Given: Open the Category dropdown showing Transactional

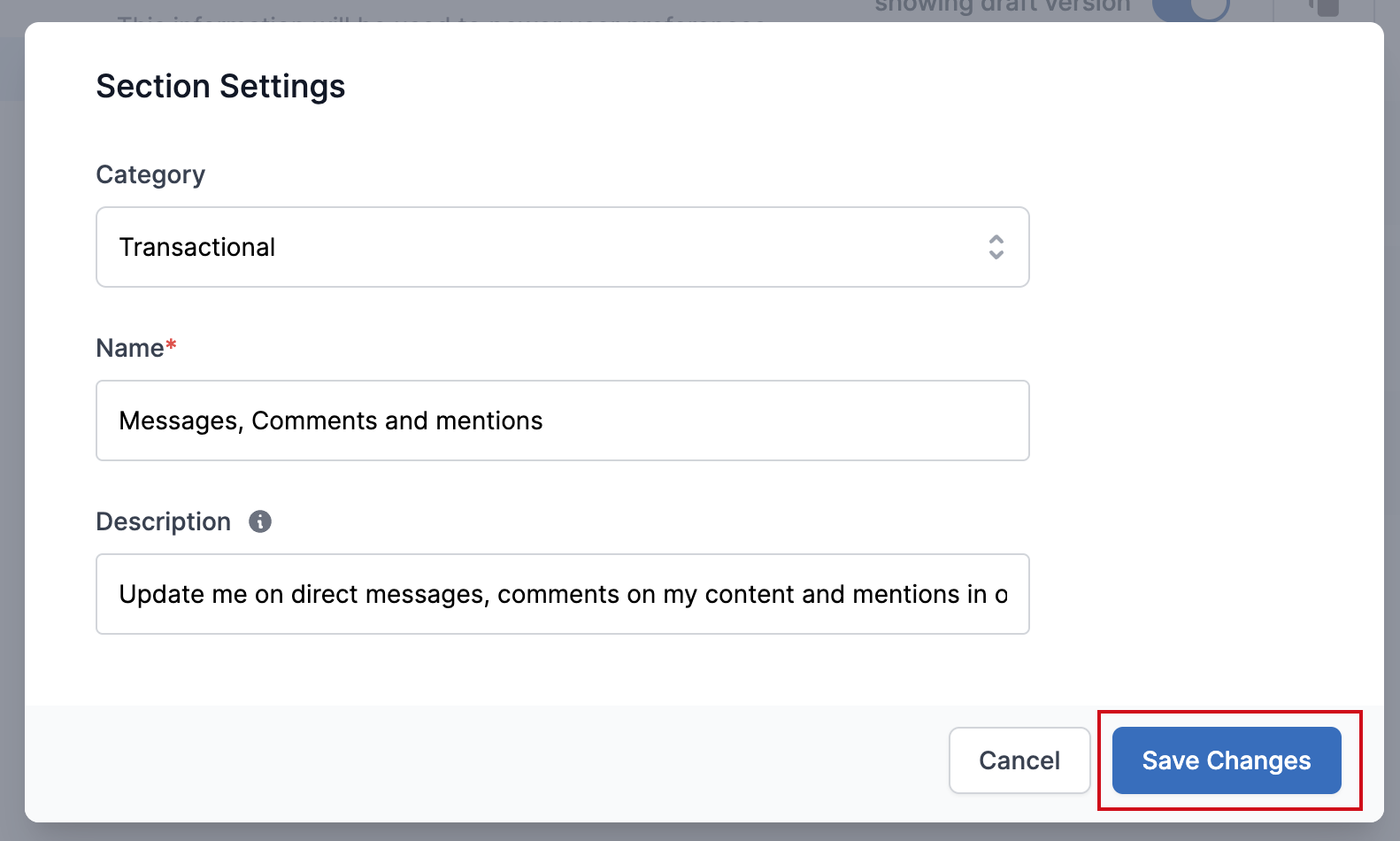Looking at the screenshot, I should tap(562, 247).
